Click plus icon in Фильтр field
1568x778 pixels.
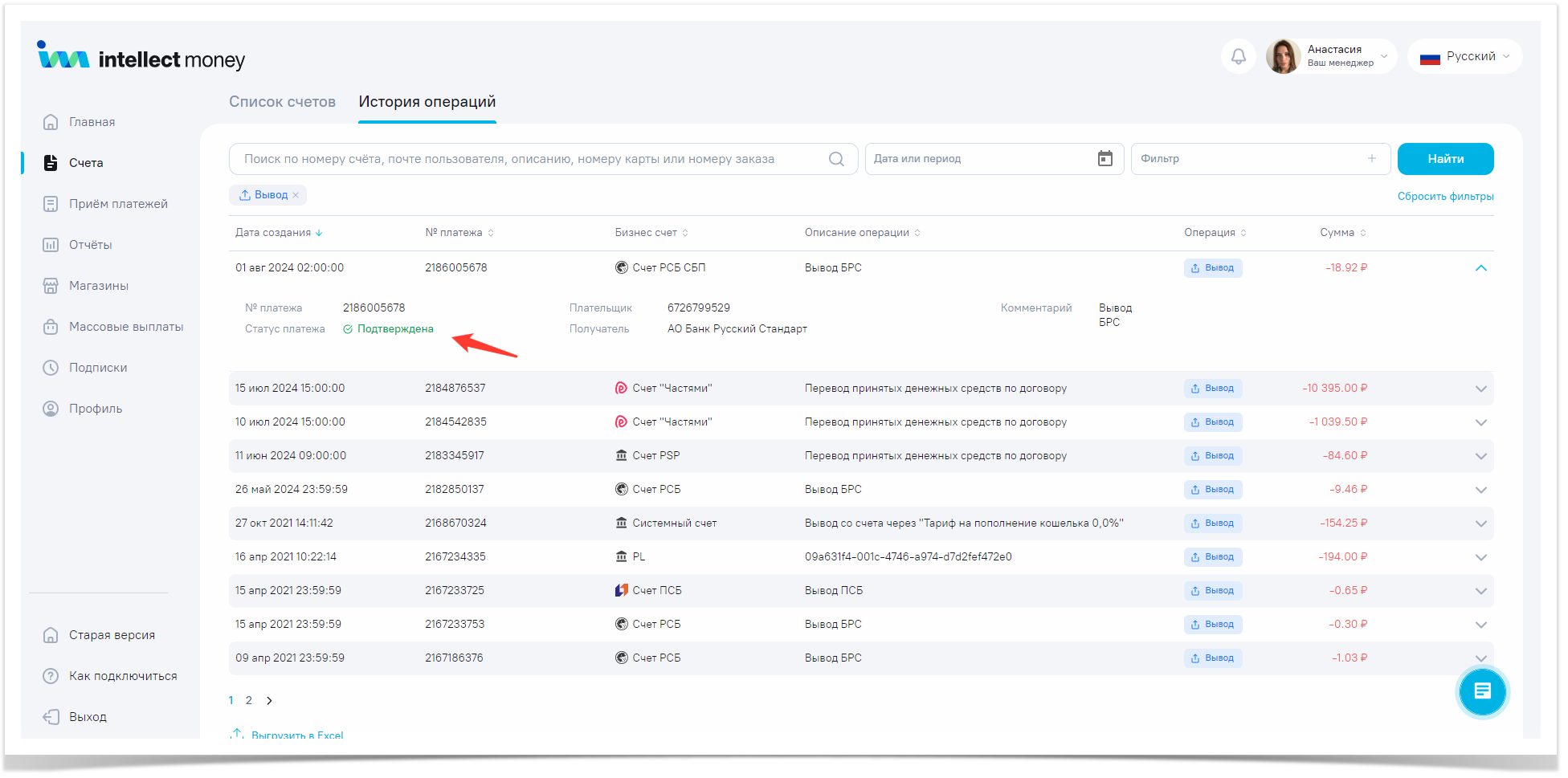[1371, 159]
